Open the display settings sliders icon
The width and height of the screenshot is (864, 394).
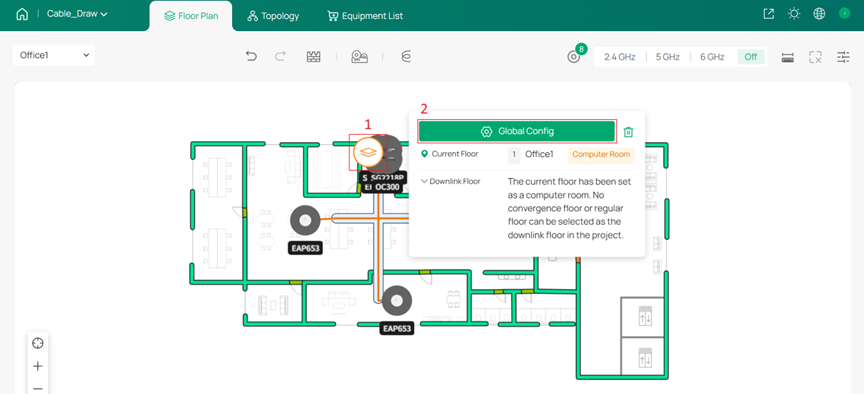pyautogui.click(x=843, y=57)
